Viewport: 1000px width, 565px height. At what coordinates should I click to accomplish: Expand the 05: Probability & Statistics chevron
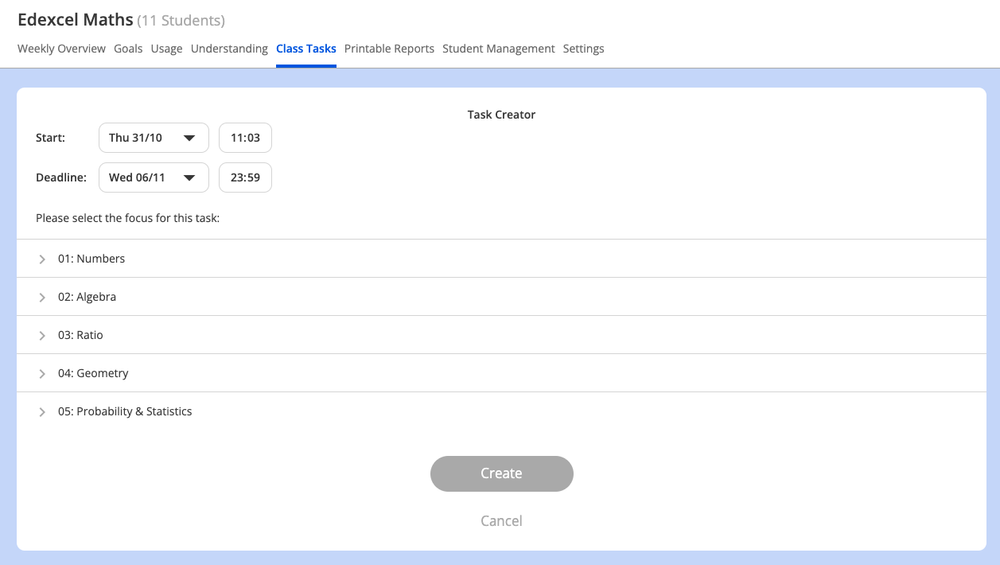click(x=42, y=412)
